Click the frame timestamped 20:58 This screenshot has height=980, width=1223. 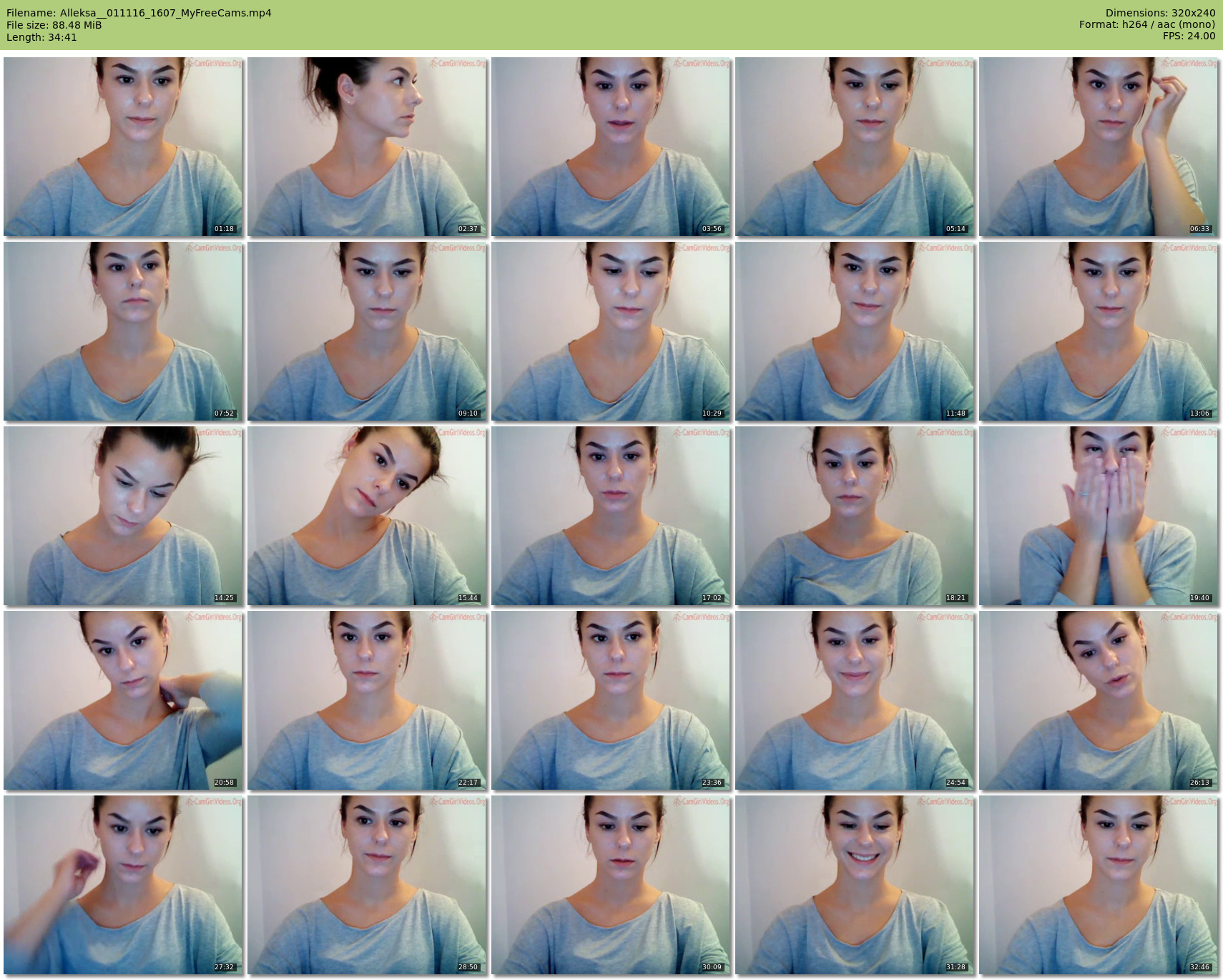click(x=123, y=700)
